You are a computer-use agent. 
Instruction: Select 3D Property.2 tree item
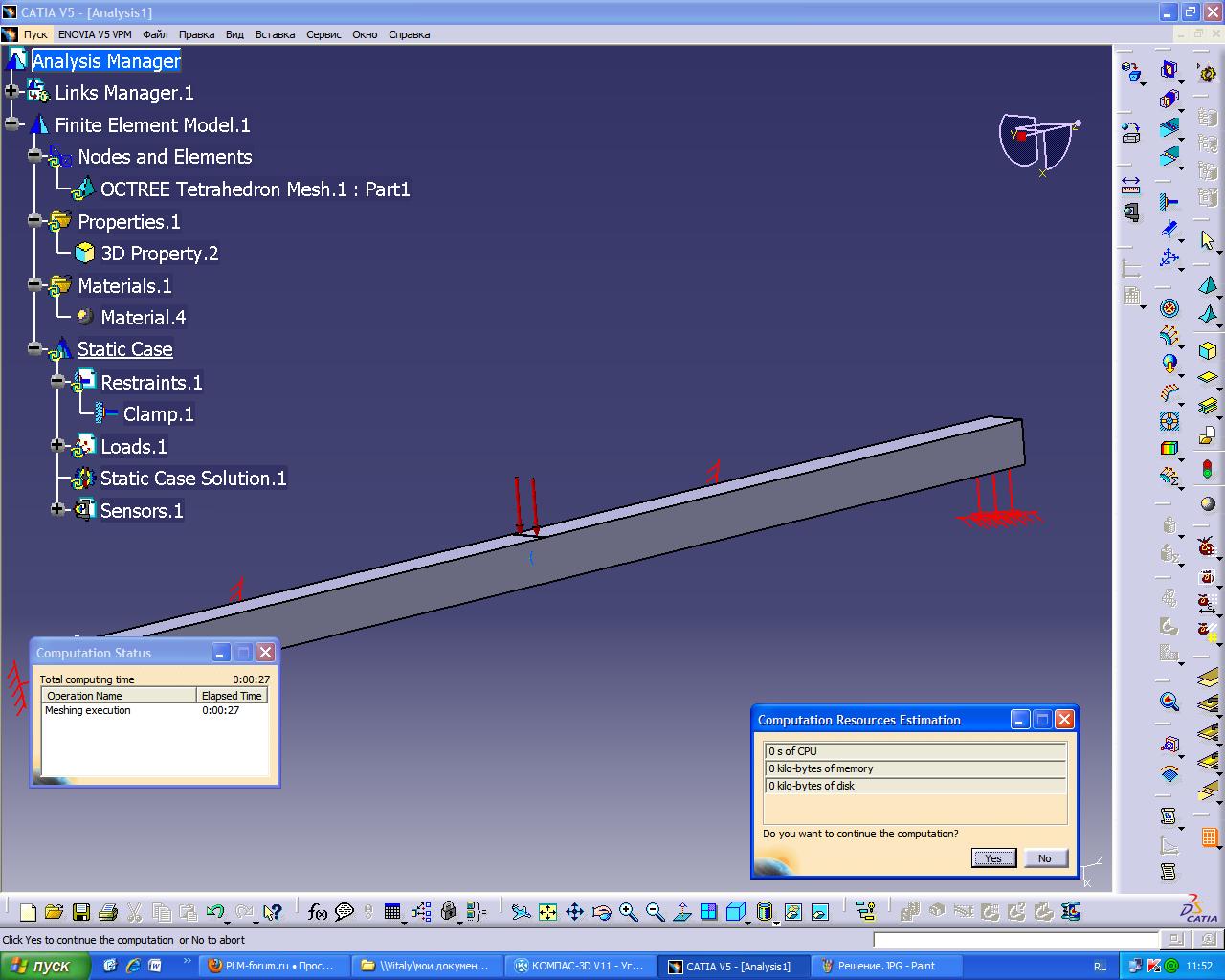[x=160, y=254]
